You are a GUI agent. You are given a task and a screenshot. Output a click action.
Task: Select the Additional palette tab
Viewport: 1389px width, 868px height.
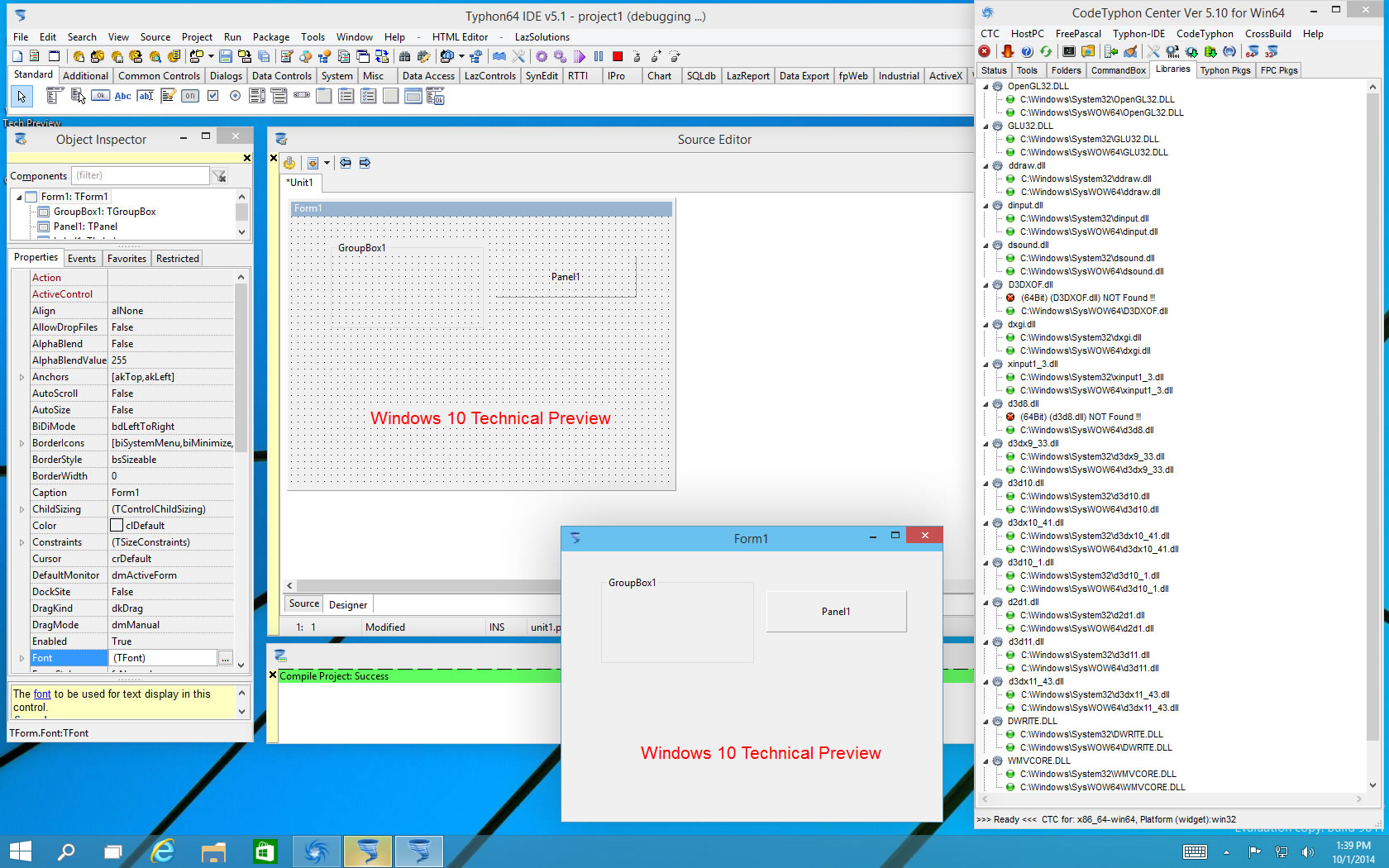pyautogui.click(x=85, y=76)
